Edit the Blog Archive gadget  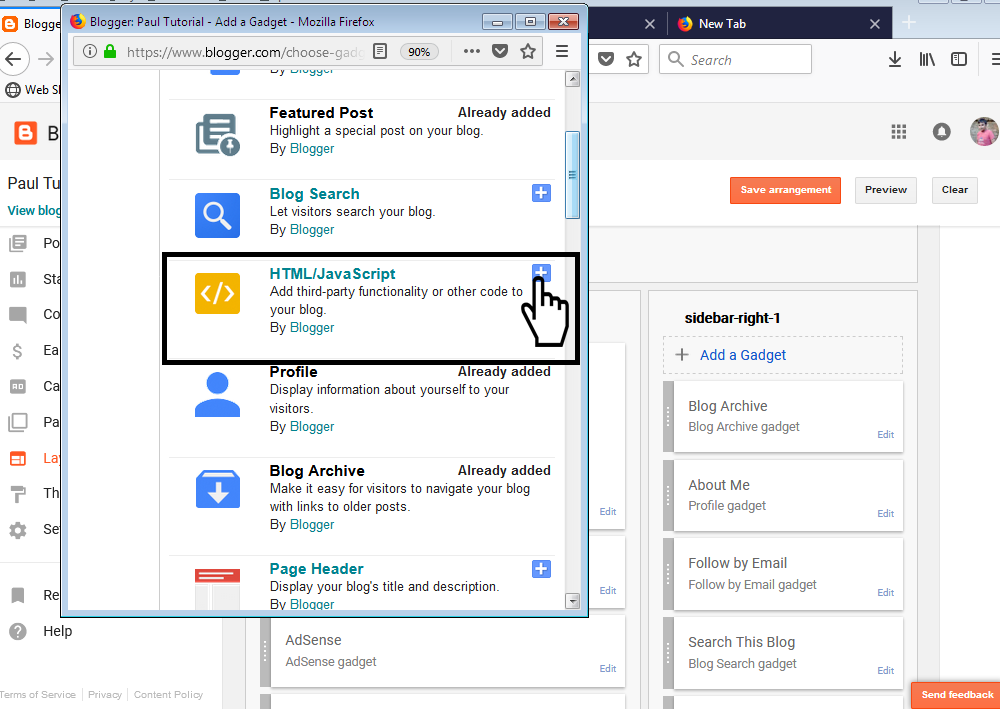[x=885, y=434]
